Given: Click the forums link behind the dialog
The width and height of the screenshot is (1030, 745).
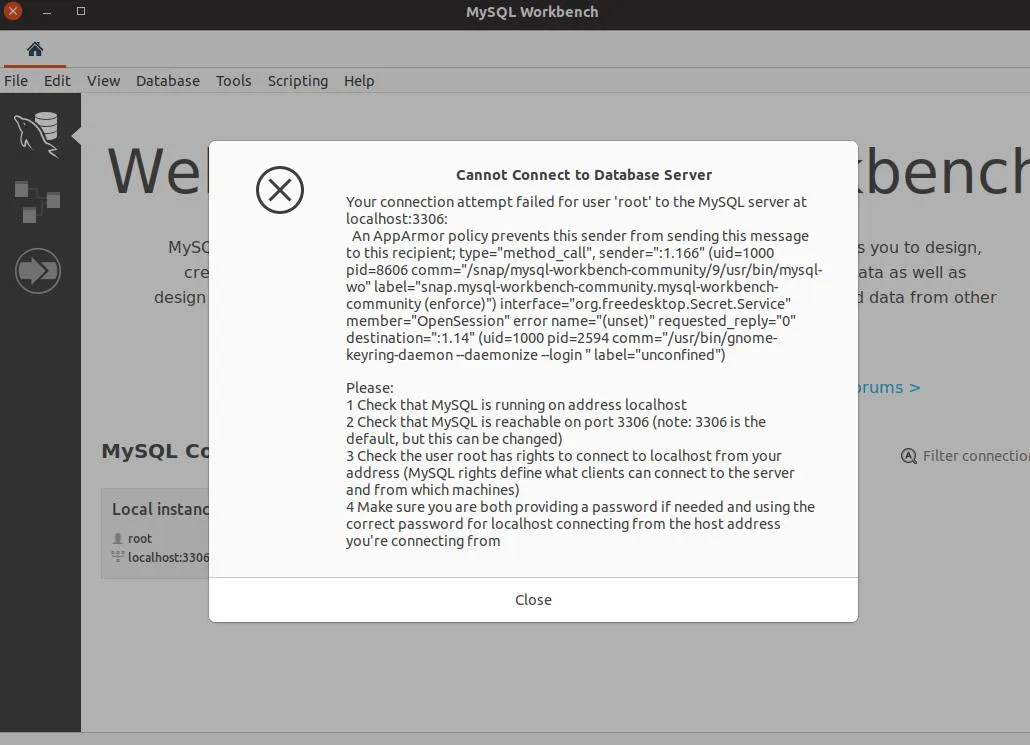Looking at the screenshot, I should pos(889,388).
